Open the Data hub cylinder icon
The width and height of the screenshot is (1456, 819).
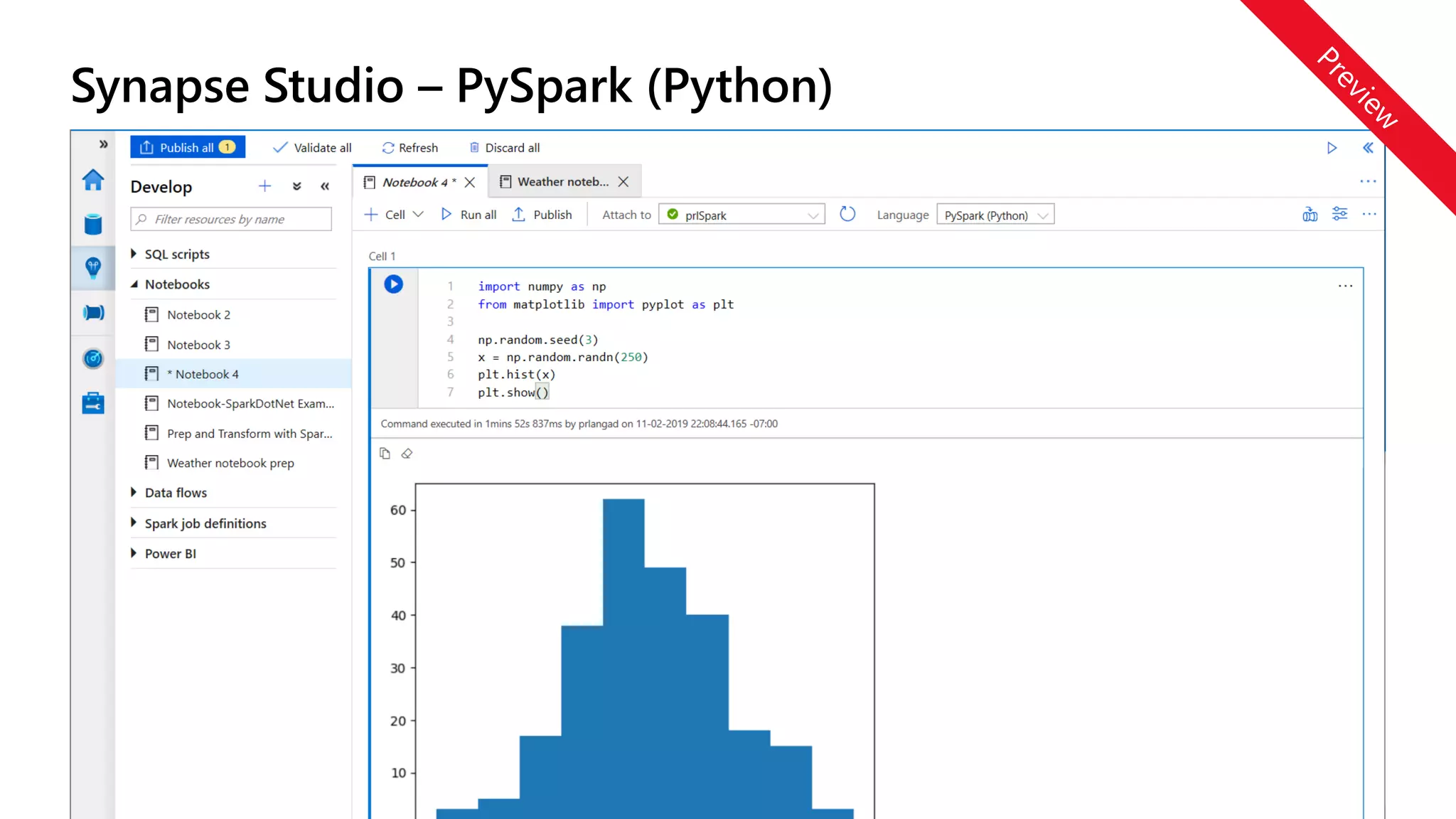93,224
